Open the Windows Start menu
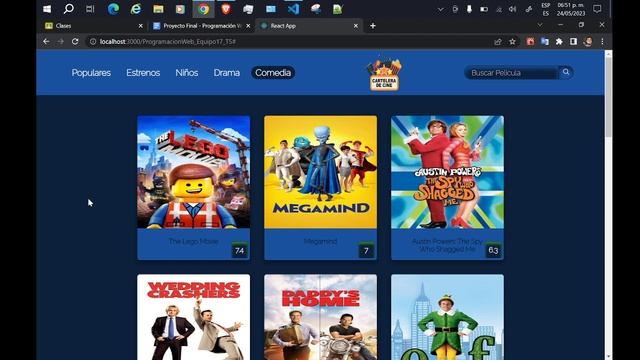640x360 pixels. pos(47,9)
